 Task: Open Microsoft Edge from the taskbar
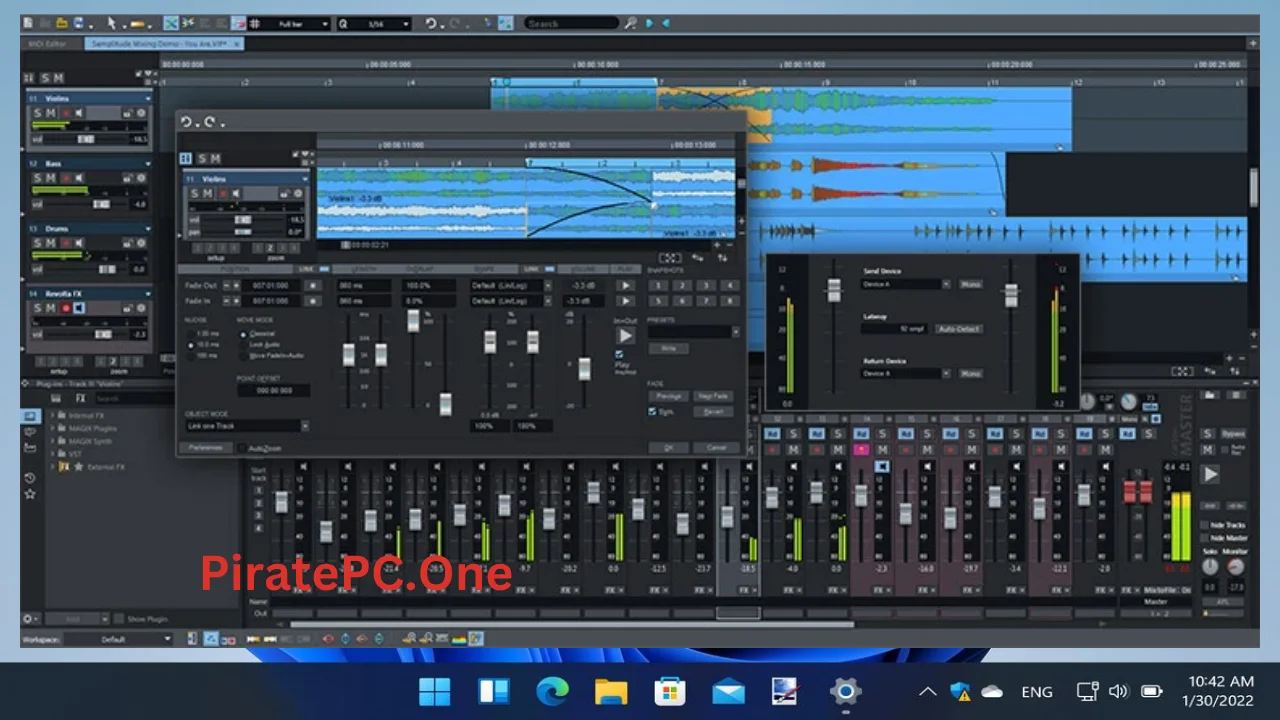pyautogui.click(x=552, y=691)
